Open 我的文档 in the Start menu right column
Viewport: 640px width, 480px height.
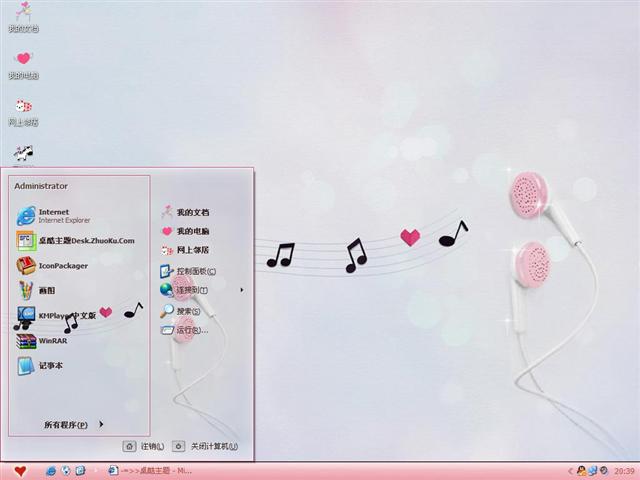coord(185,212)
